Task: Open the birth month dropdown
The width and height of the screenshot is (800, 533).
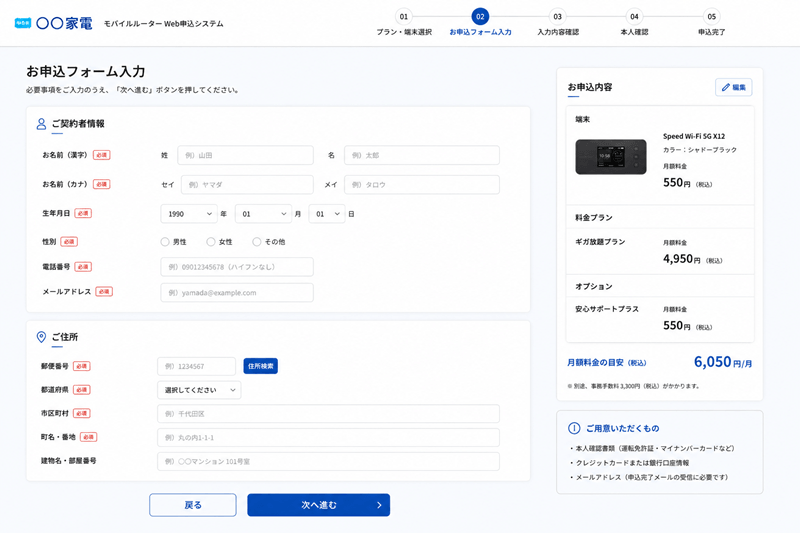Action: pos(263,214)
